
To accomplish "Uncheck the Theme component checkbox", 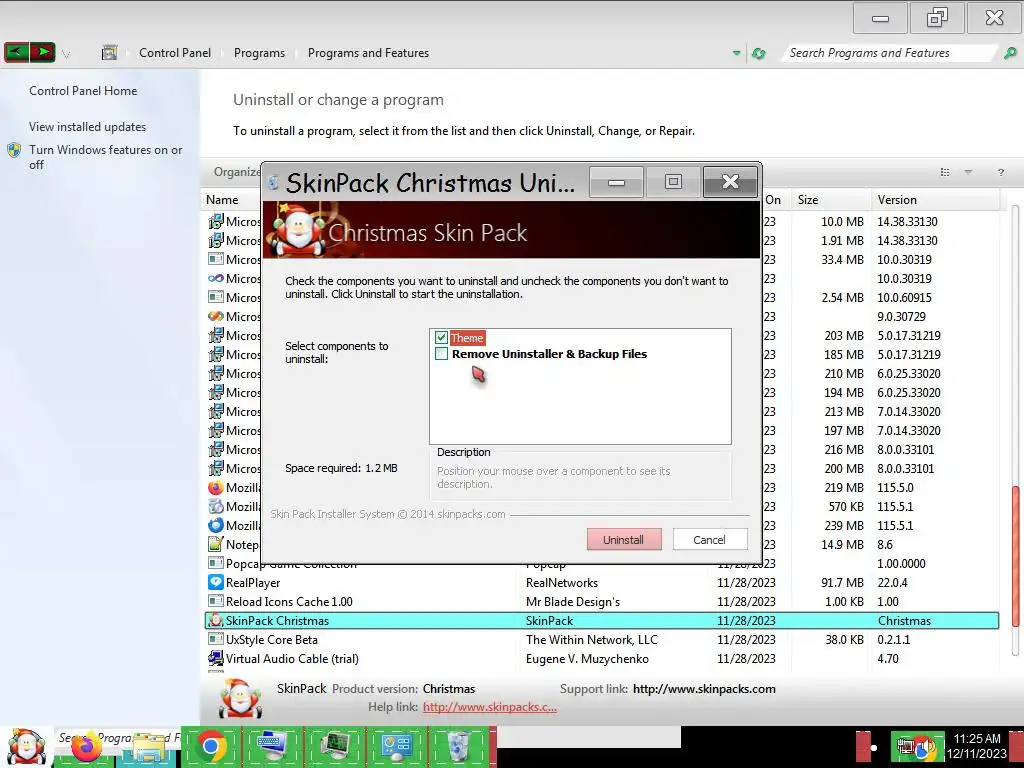I will pos(441,338).
